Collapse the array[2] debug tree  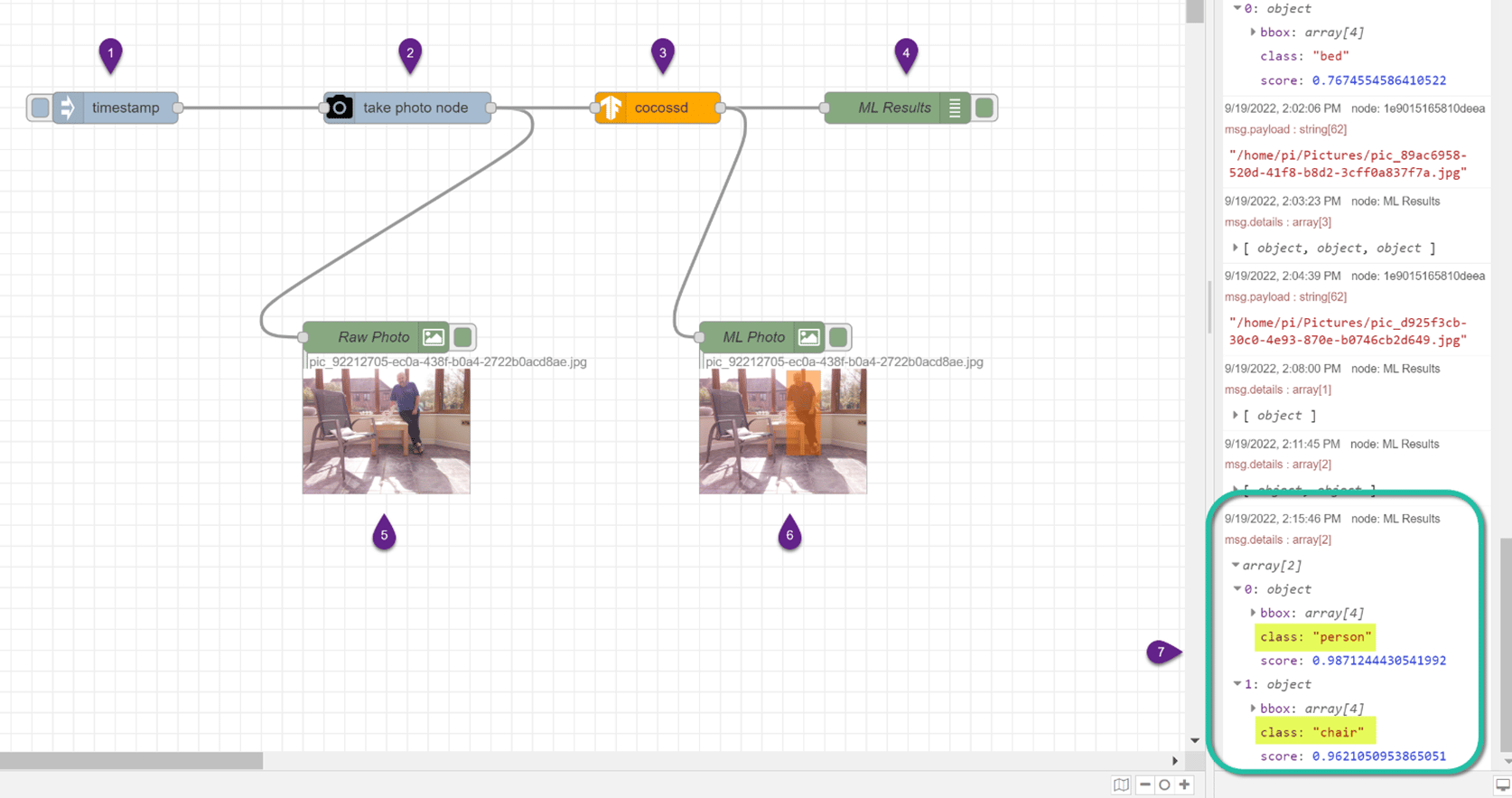pyautogui.click(x=1236, y=565)
